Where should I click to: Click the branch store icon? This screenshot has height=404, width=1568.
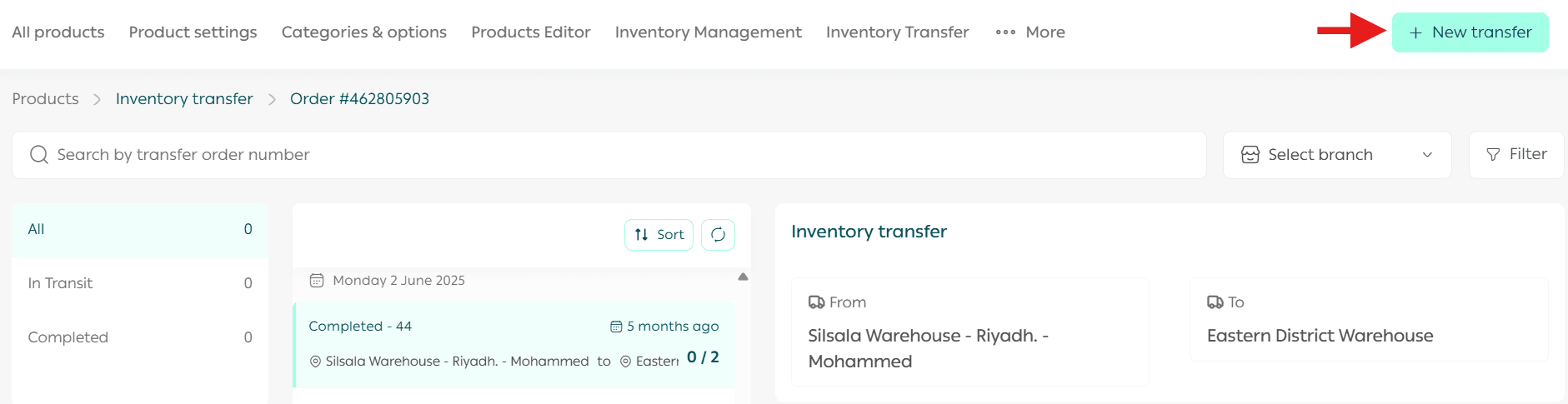pyautogui.click(x=1250, y=155)
